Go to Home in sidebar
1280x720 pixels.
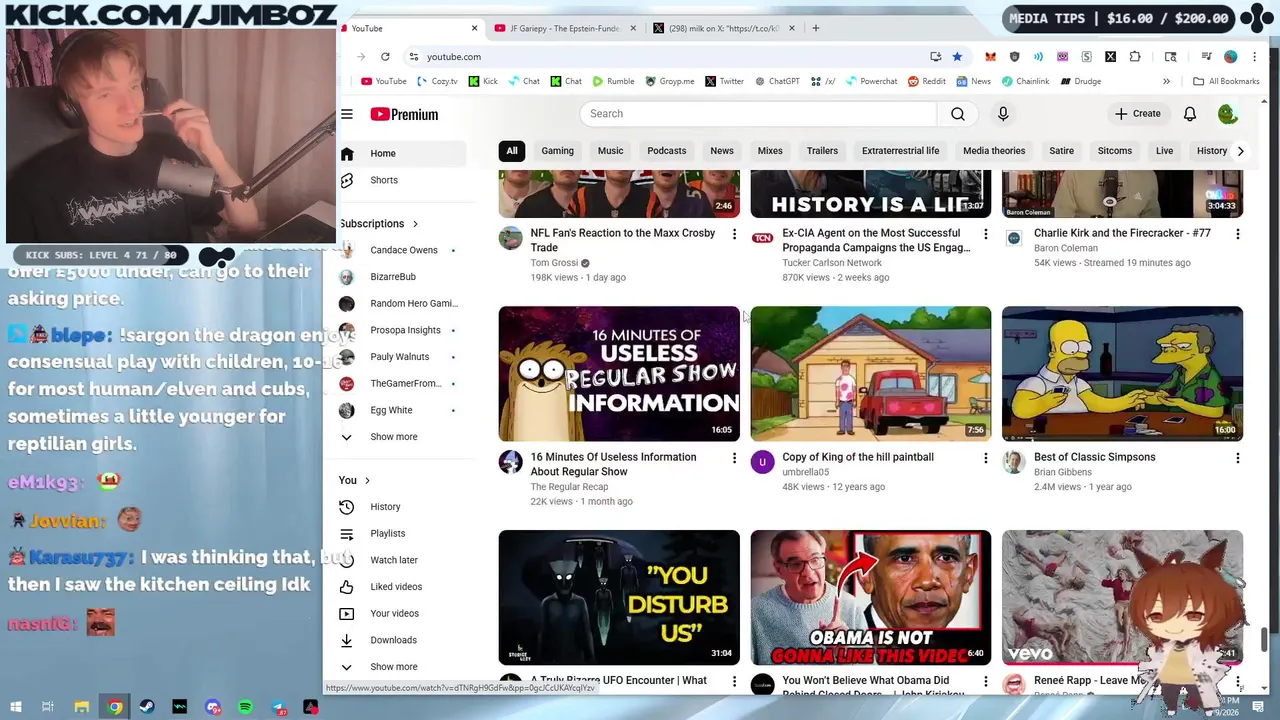click(402, 154)
